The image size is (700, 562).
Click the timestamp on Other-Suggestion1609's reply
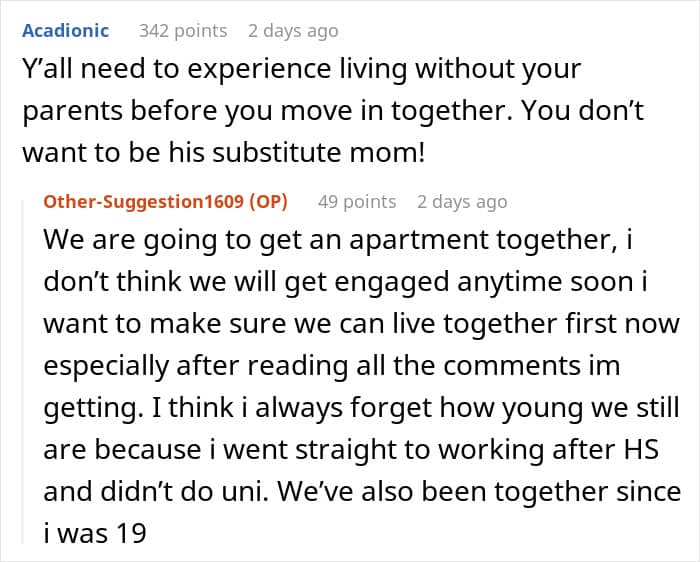click(462, 201)
